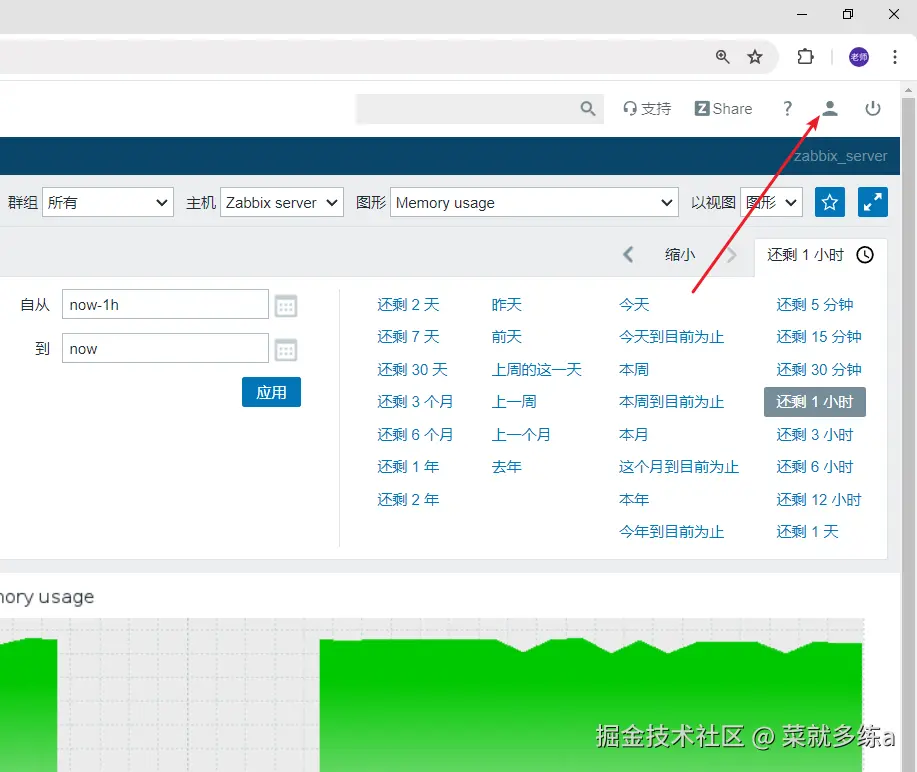Select 上一周 time range
Screen dimensions: 917x772
pos(514,402)
